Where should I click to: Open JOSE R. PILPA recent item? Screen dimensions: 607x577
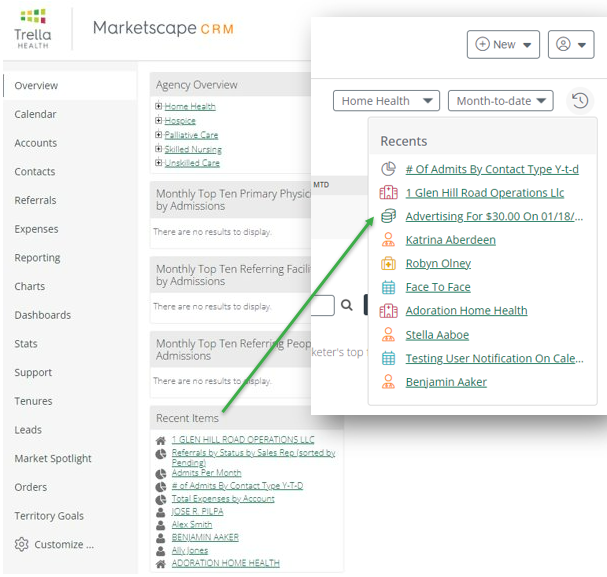[x=197, y=512]
